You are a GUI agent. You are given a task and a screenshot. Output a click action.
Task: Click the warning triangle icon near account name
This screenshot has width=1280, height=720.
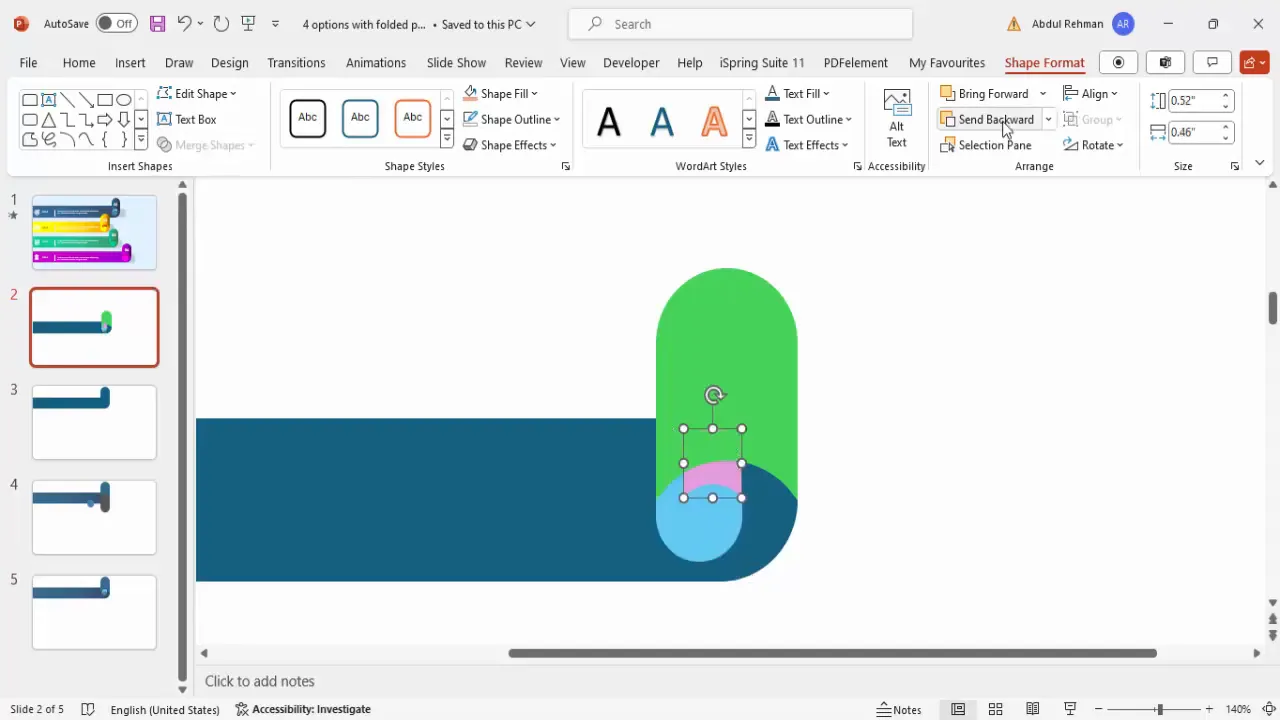tap(1014, 24)
